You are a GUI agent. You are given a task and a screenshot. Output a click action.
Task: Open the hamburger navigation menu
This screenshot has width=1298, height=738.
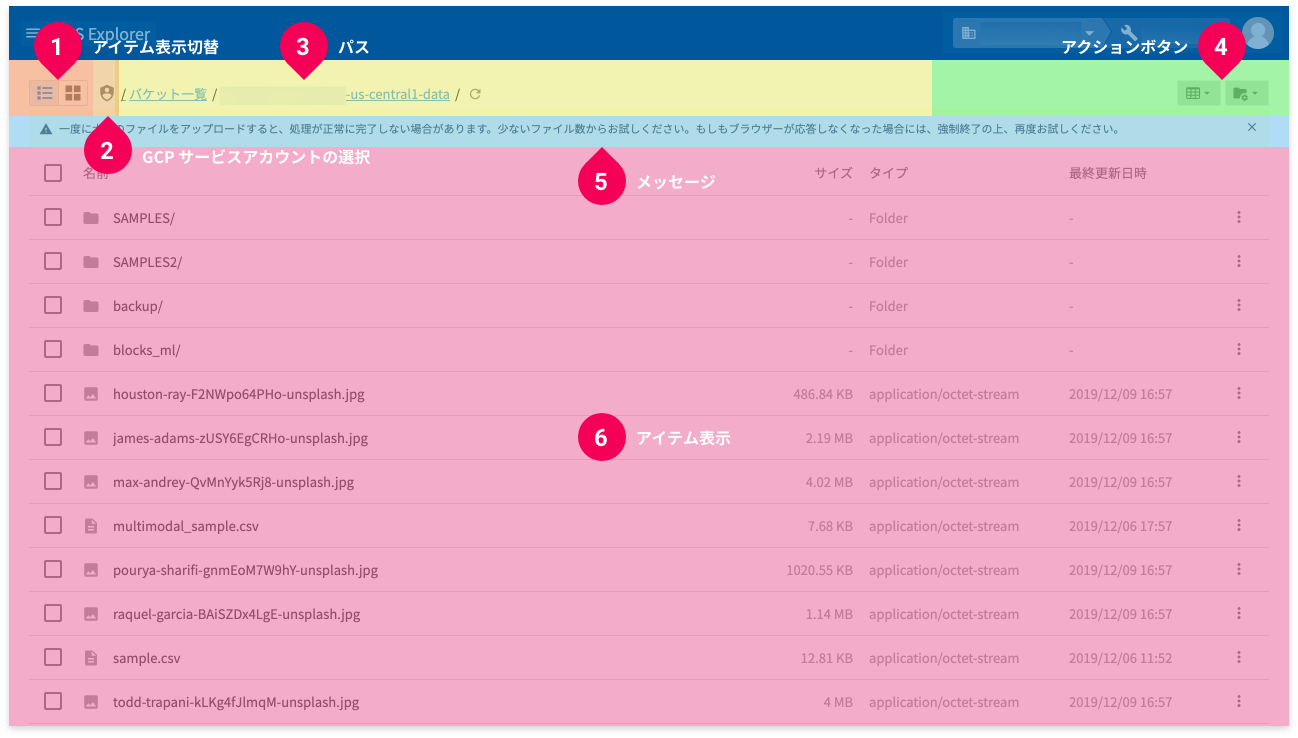[x=33, y=34]
